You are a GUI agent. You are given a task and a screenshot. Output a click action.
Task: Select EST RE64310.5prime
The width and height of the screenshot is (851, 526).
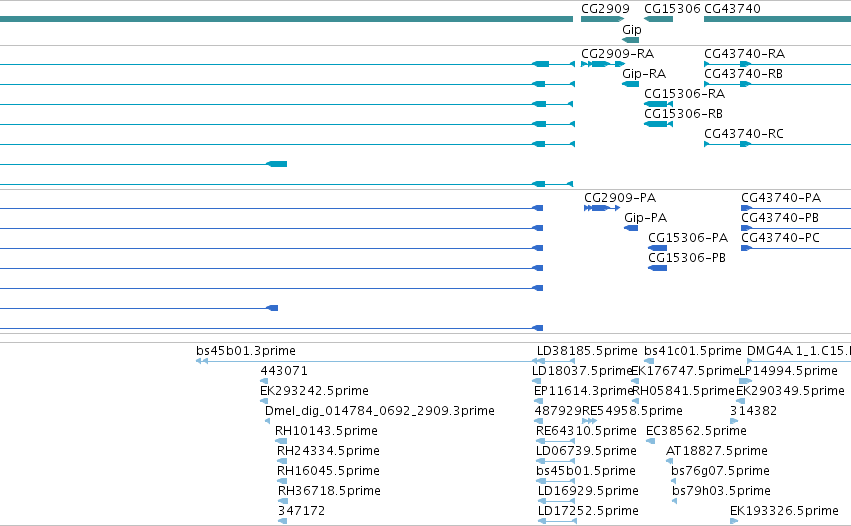coord(586,432)
